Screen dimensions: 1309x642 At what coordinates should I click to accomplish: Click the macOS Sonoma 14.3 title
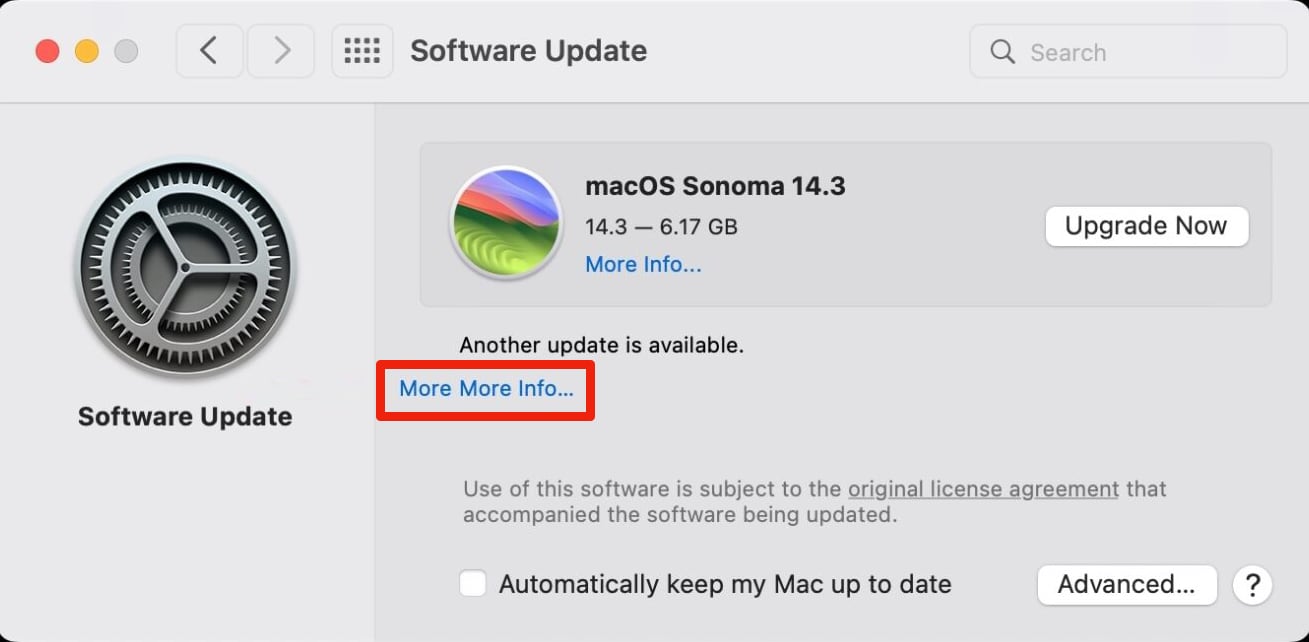(715, 186)
